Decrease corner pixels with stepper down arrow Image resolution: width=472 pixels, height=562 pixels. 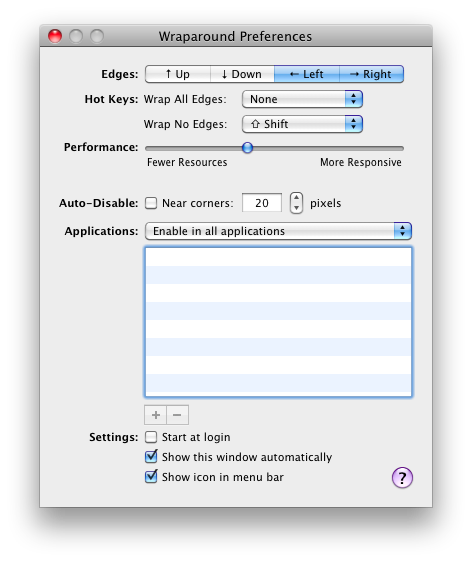296,208
